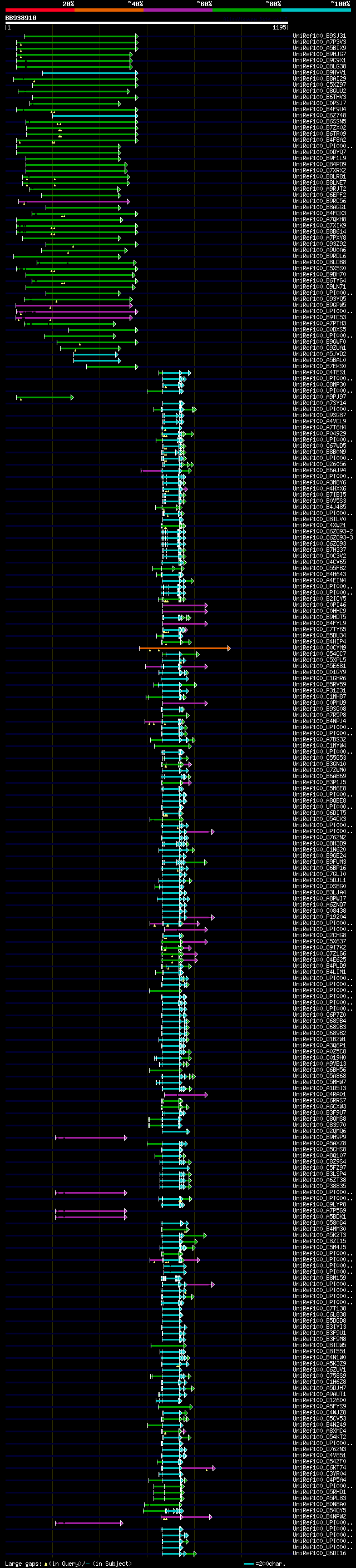
Task: Click the purple alignment bar for B9RC56
Action: [x=74, y=201]
